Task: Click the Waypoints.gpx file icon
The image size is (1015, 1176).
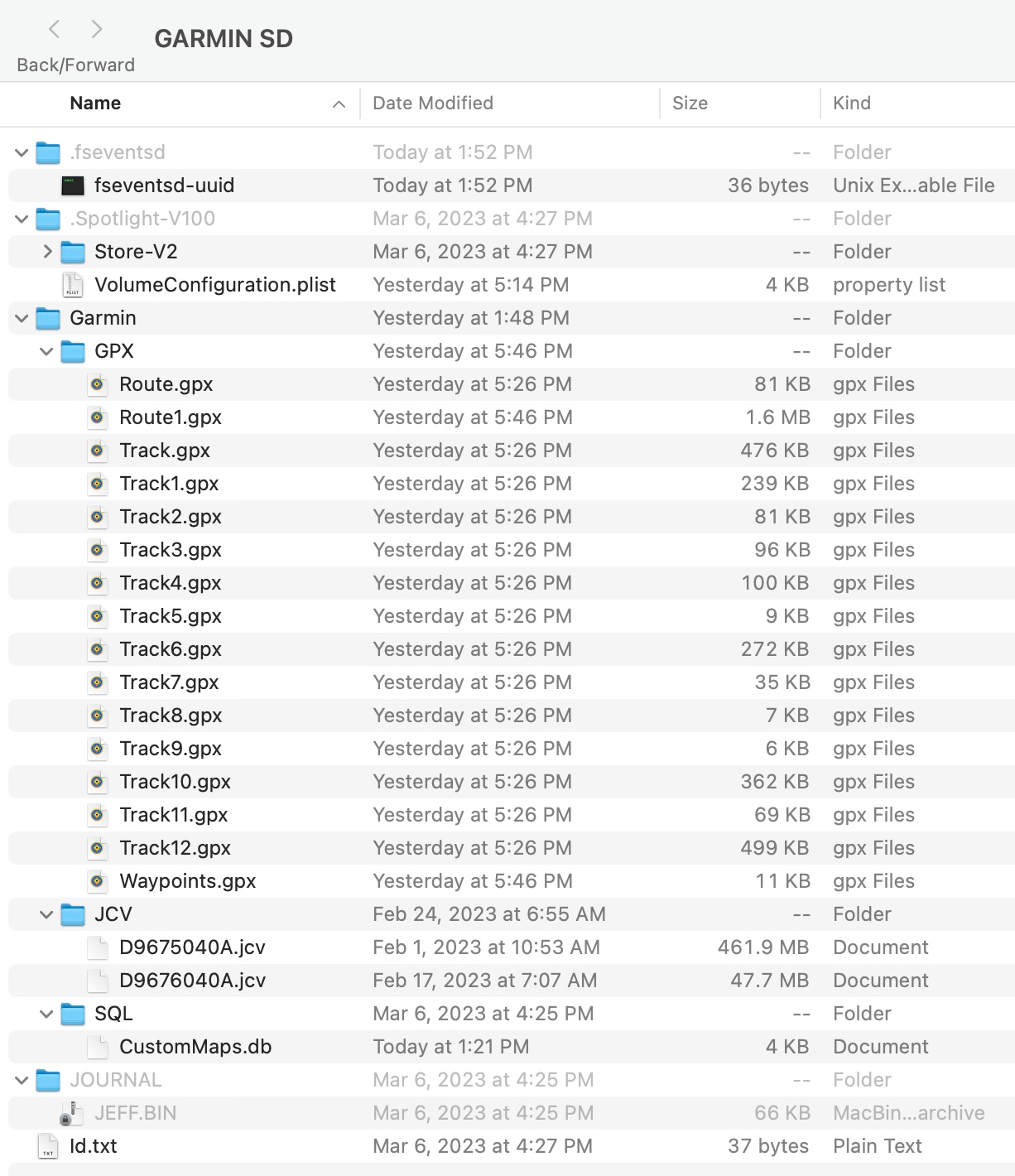Action: (x=98, y=881)
